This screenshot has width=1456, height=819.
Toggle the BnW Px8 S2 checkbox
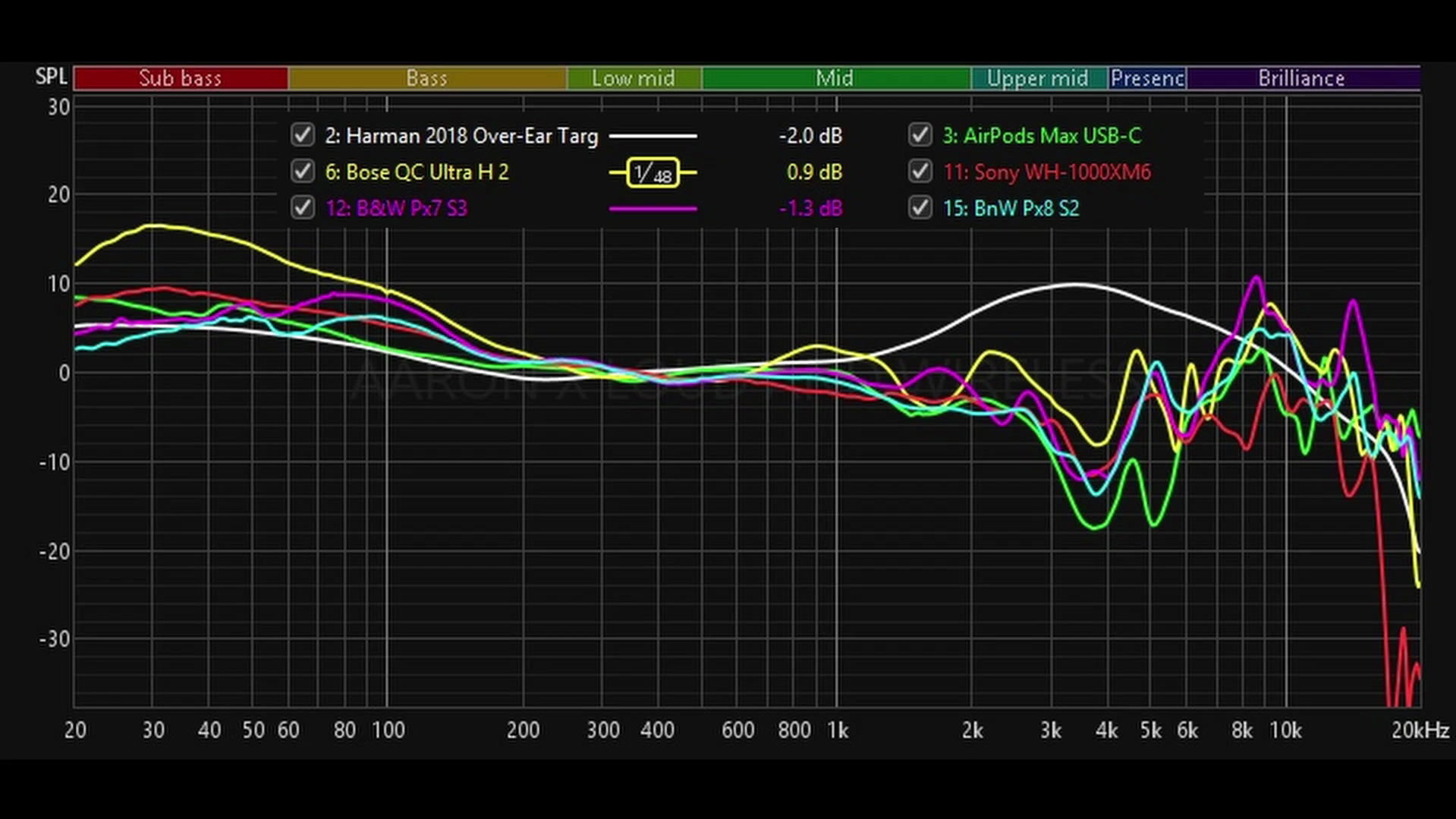pyautogui.click(x=920, y=207)
